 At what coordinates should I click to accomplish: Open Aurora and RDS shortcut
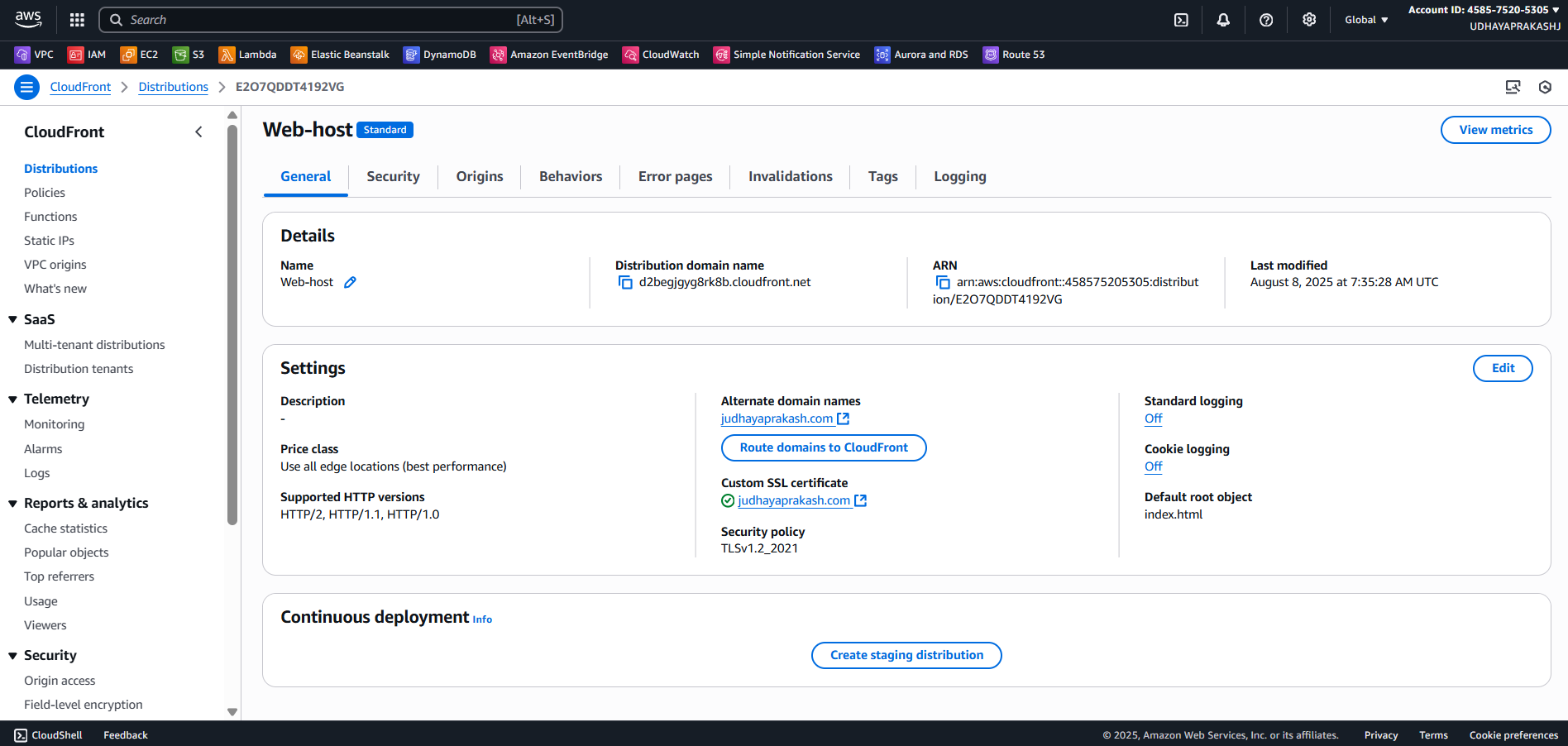point(921,55)
